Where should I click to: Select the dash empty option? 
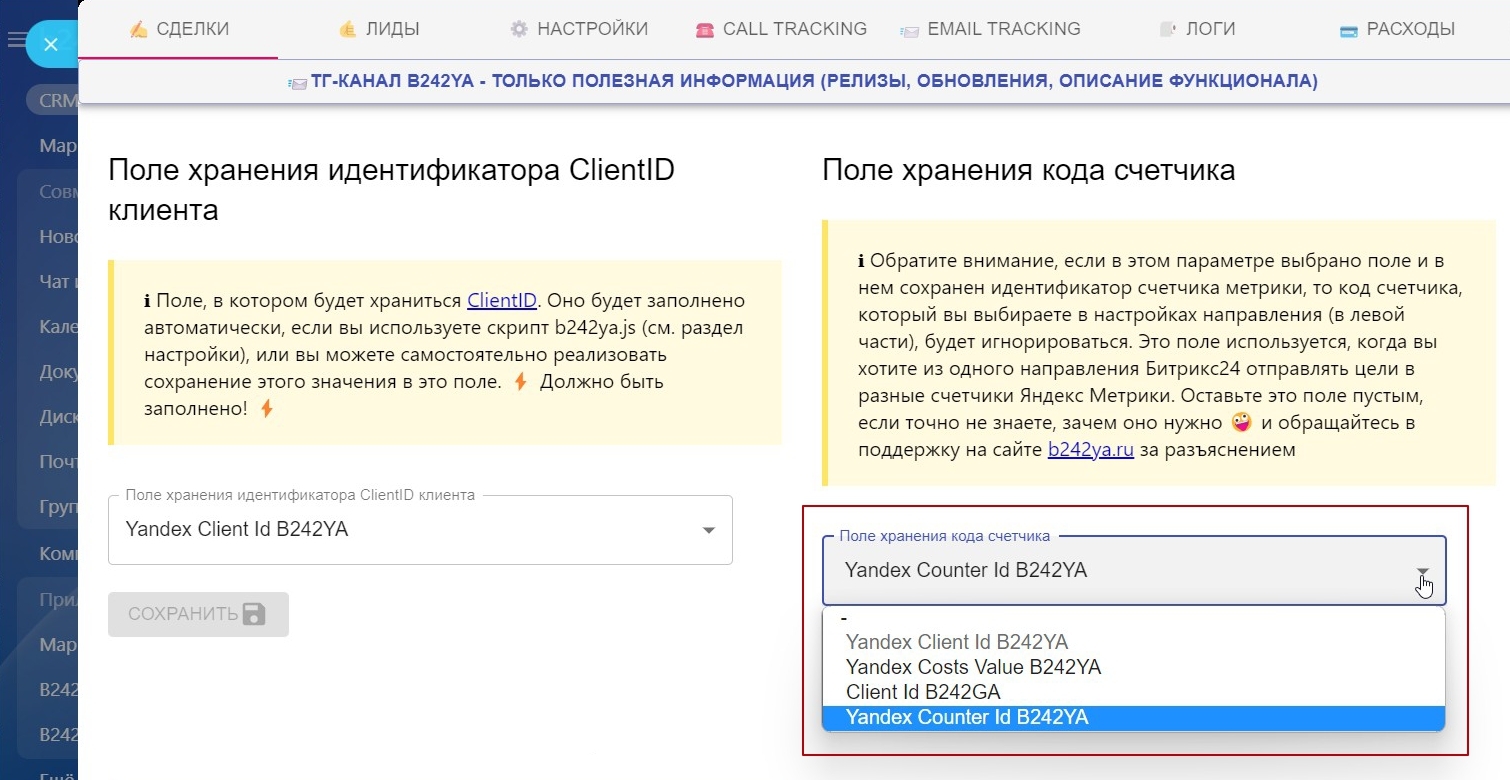pos(1133,619)
